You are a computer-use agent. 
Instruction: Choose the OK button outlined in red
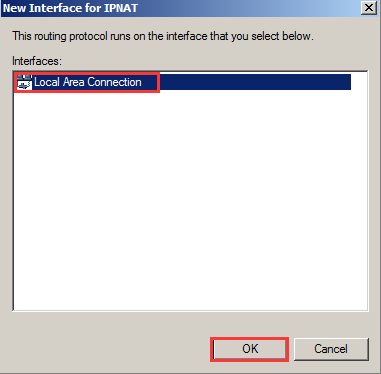pos(249,349)
